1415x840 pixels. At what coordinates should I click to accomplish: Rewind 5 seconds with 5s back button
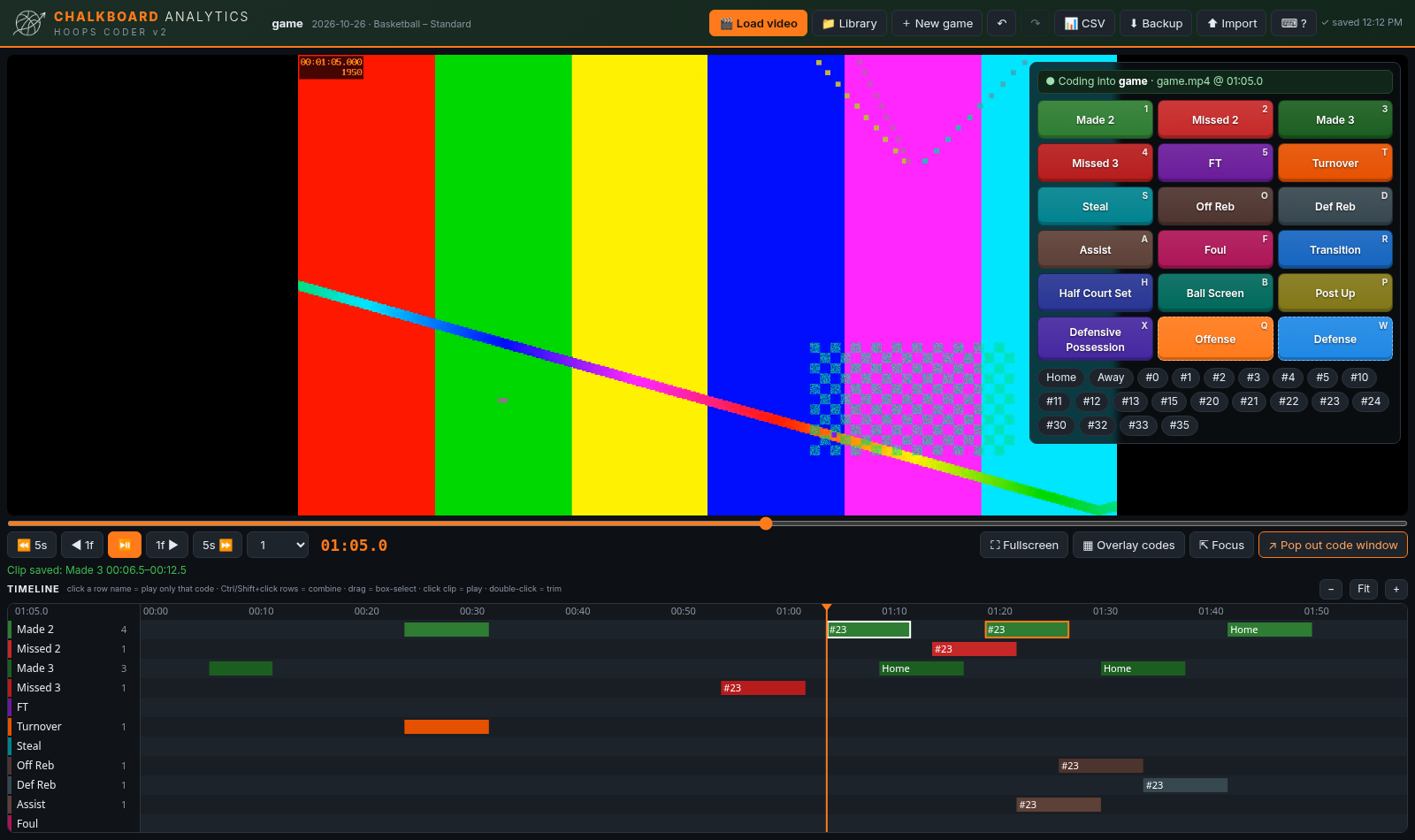coord(32,545)
